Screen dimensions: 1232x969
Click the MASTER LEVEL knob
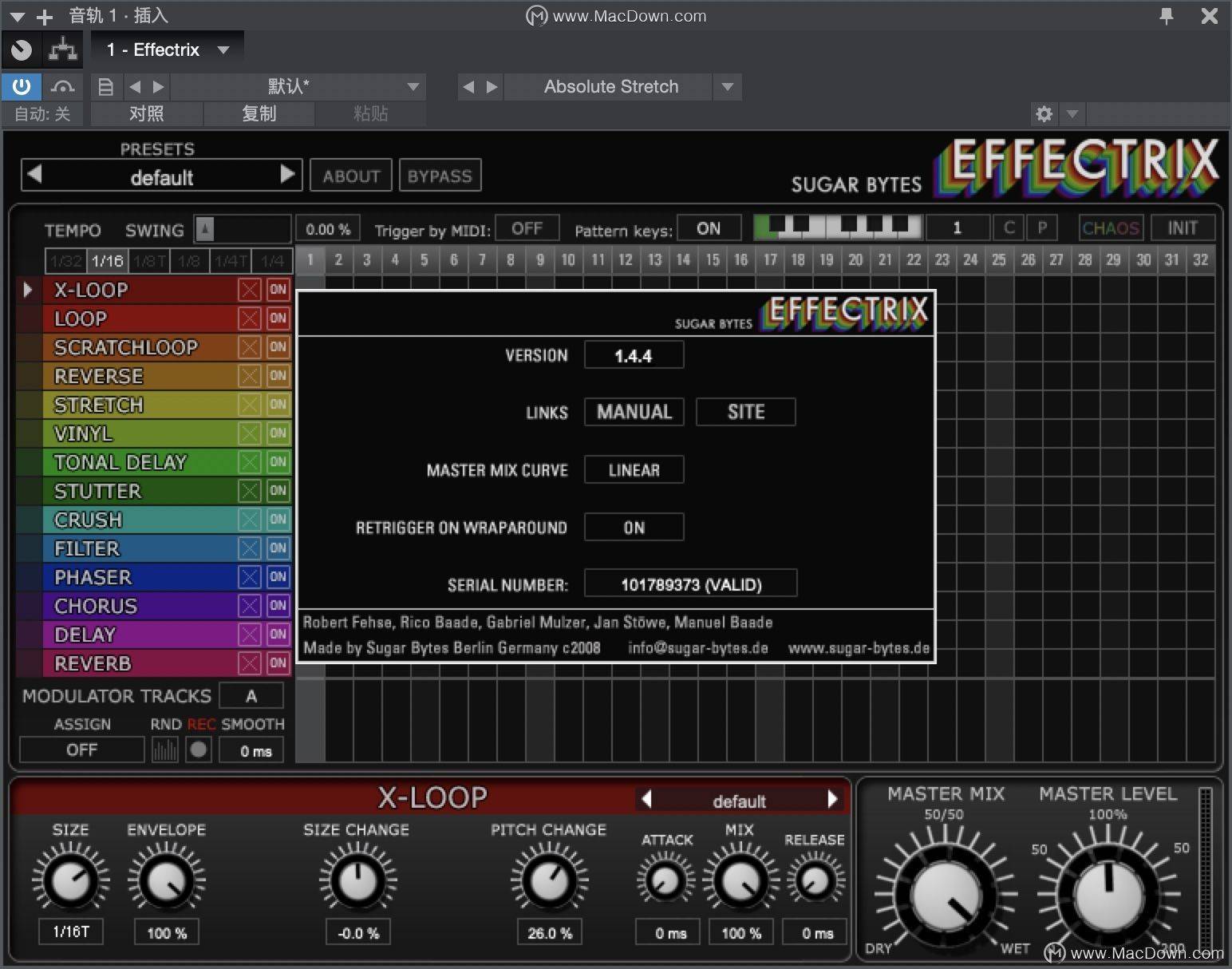pyautogui.click(x=1108, y=896)
